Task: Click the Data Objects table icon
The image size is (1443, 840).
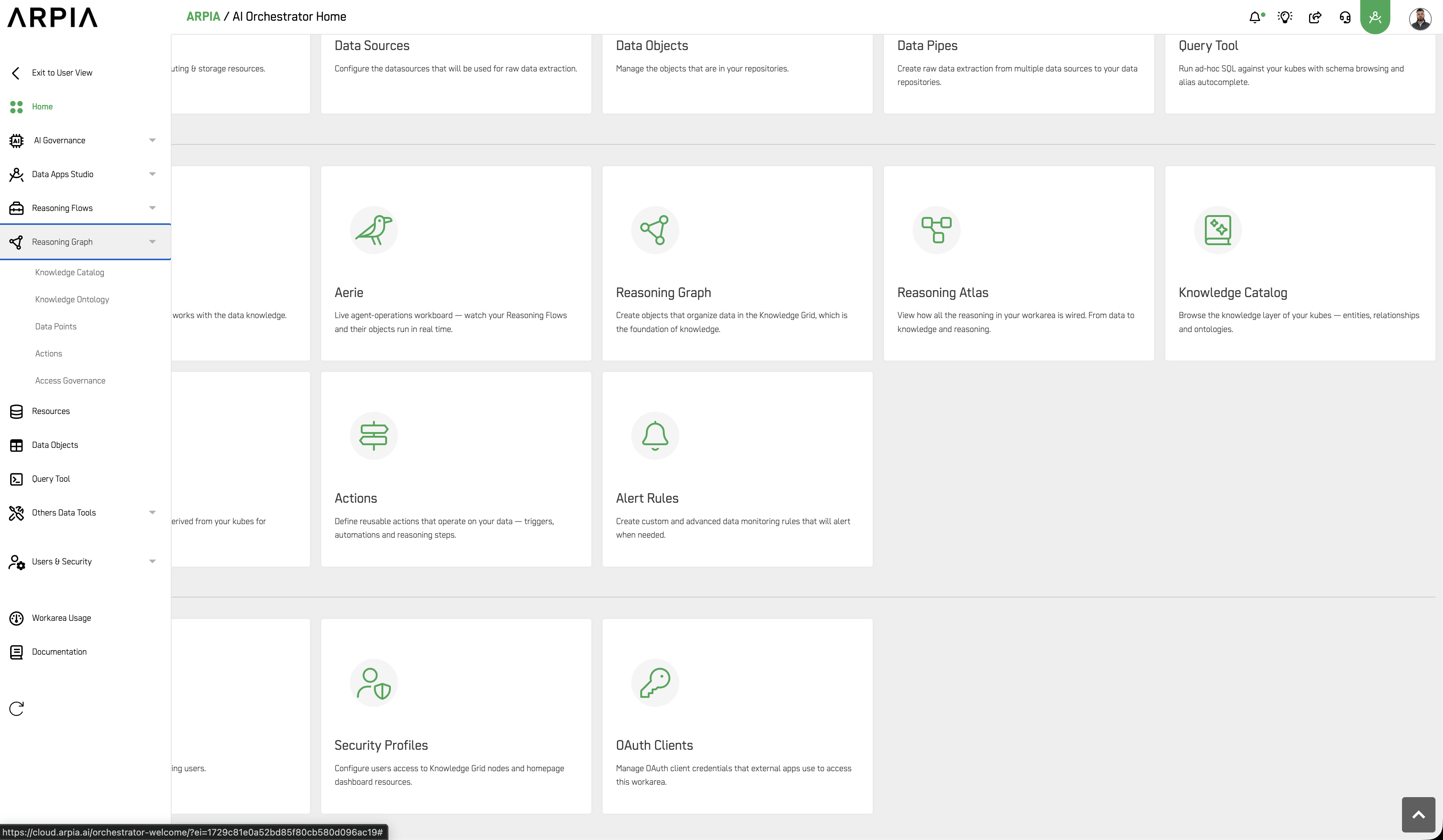Action: 17,445
